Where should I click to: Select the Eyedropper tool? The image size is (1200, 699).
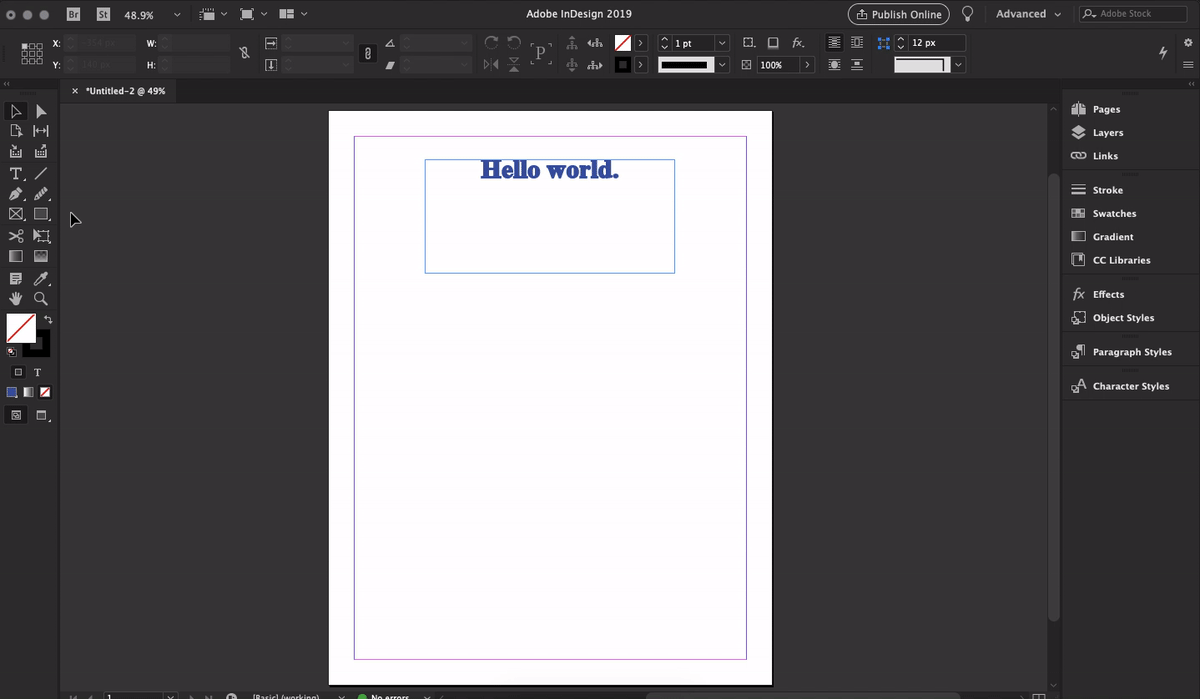pyautogui.click(x=41, y=278)
